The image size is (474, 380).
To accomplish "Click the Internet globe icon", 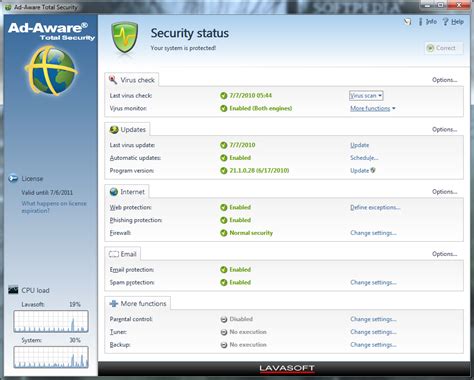I will 114,192.
